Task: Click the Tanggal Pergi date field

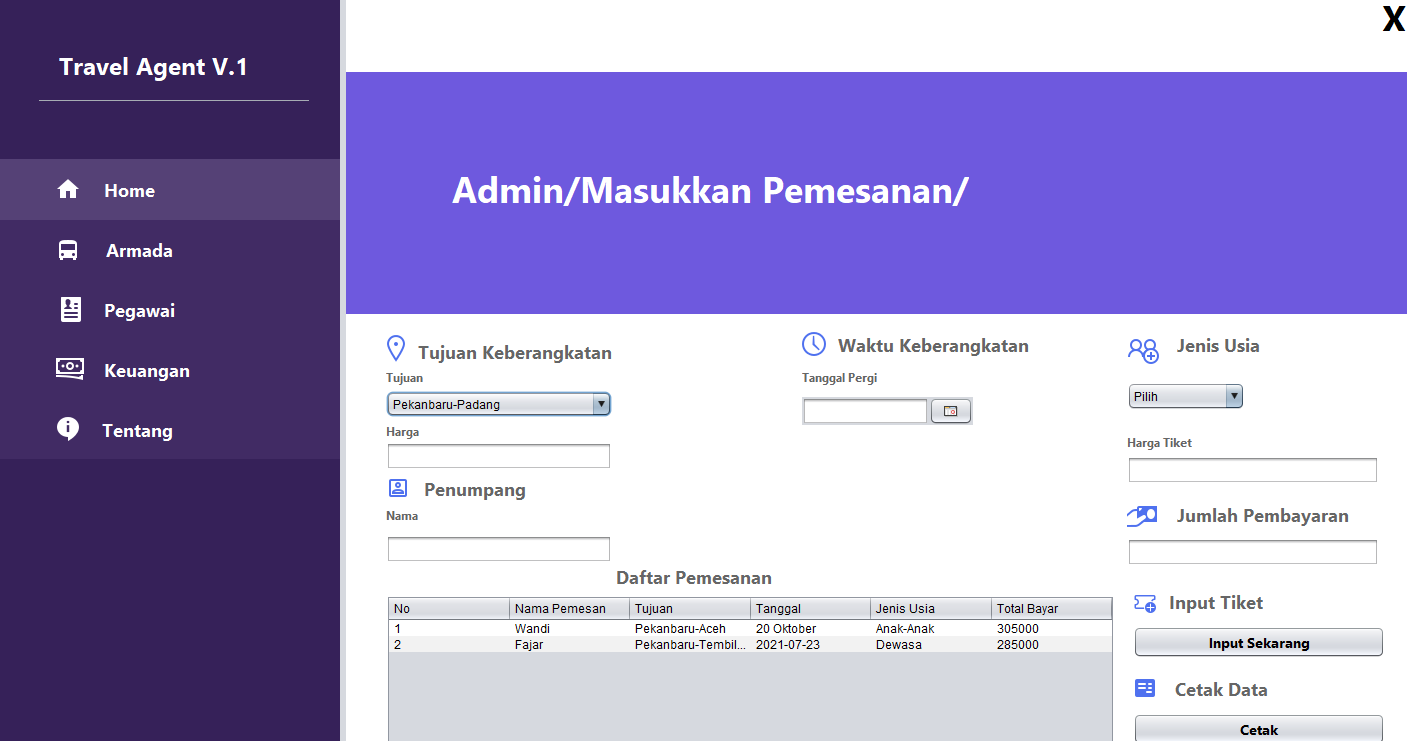Action: [x=866, y=411]
